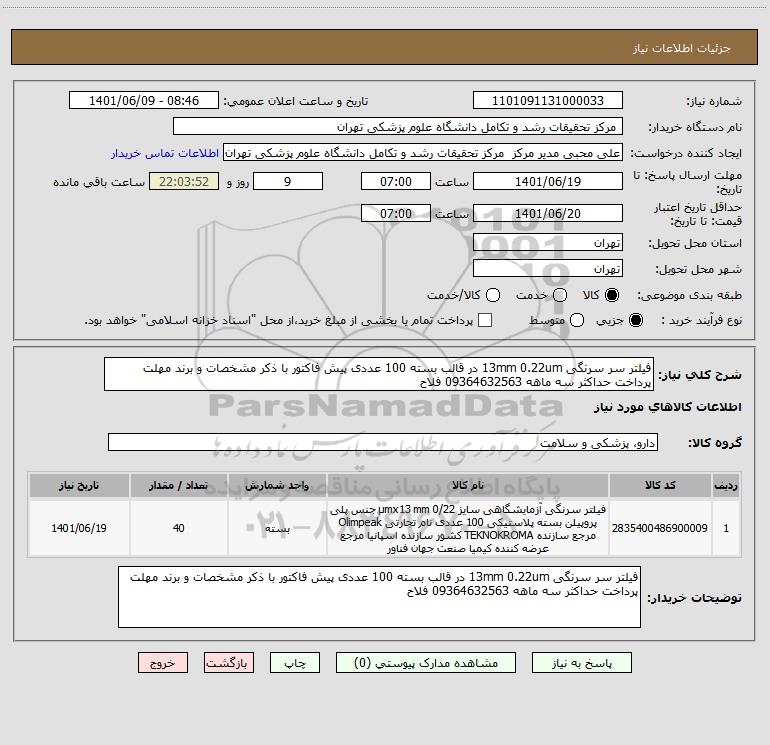This screenshot has width=770, height=745.
Task: Click the اطلاعات کالاهای مورد نیاز heading
Action: 667,407
